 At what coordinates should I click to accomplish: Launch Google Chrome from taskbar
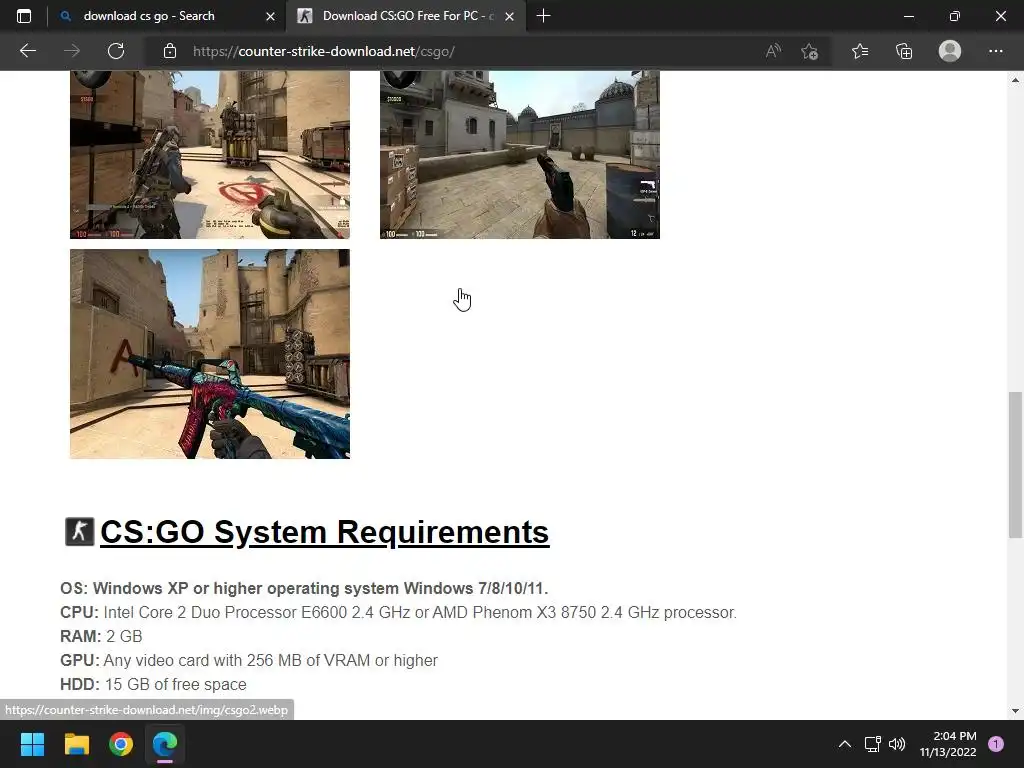pyautogui.click(x=121, y=744)
